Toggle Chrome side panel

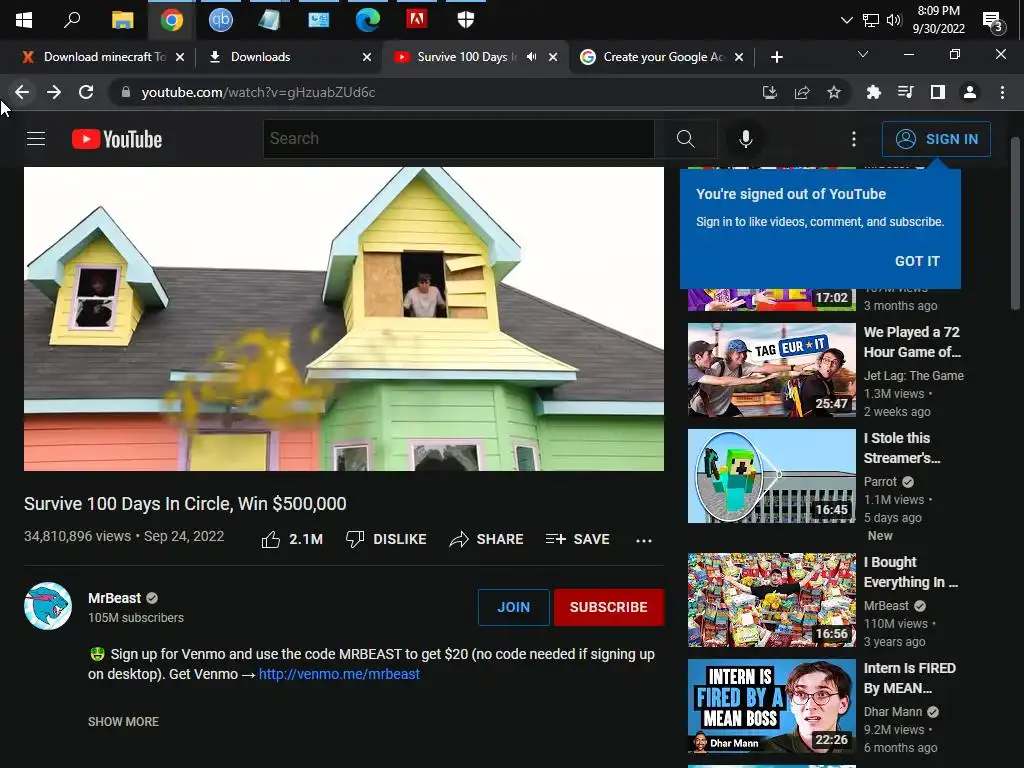pyautogui.click(x=938, y=93)
